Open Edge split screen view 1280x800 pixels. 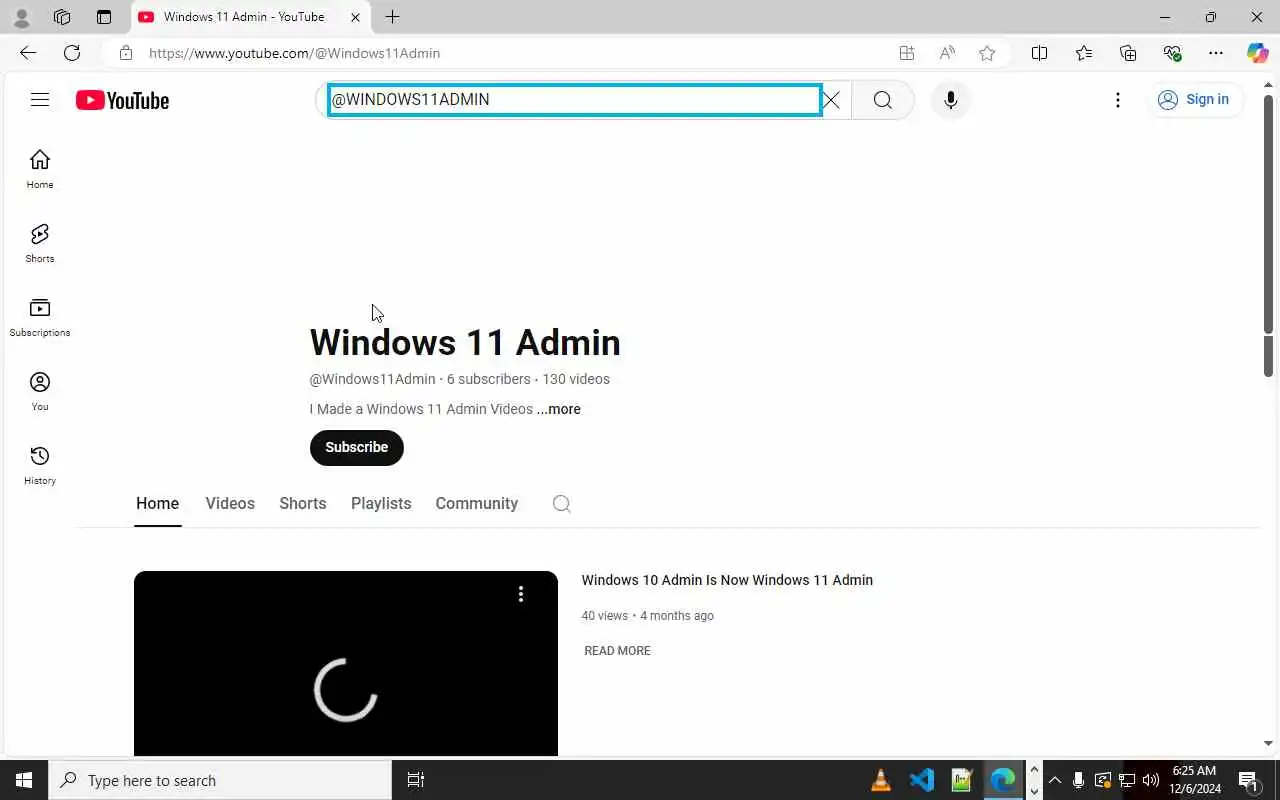[x=1040, y=53]
